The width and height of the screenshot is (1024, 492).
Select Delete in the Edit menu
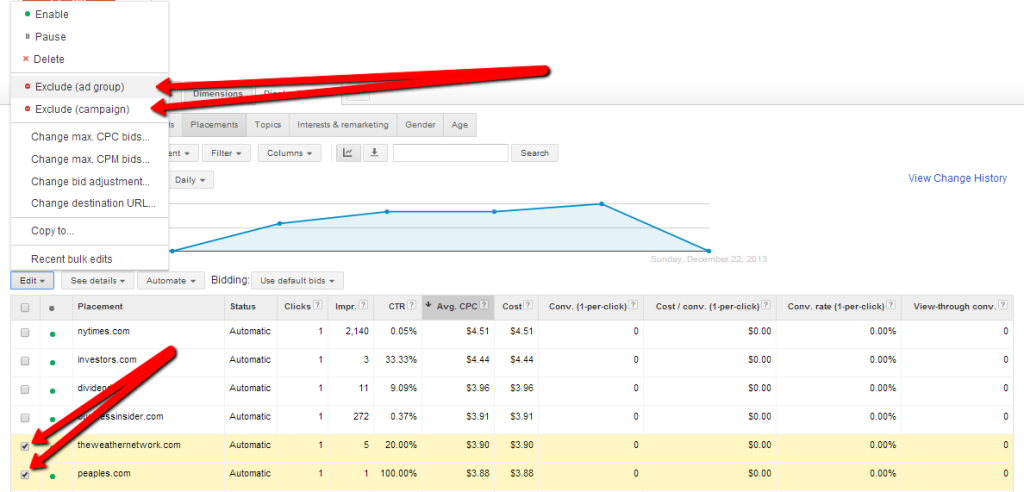point(89,59)
